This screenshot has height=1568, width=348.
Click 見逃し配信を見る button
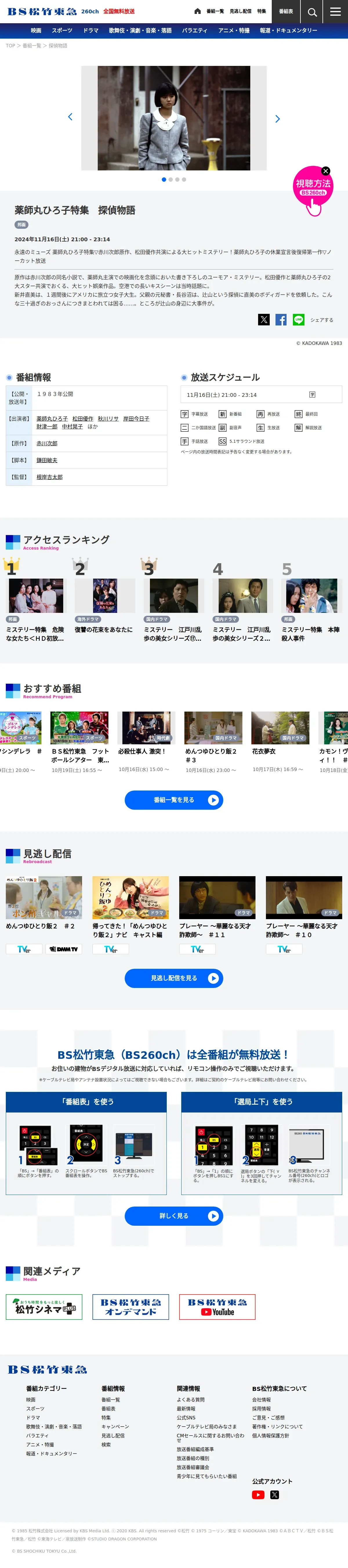[174, 978]
